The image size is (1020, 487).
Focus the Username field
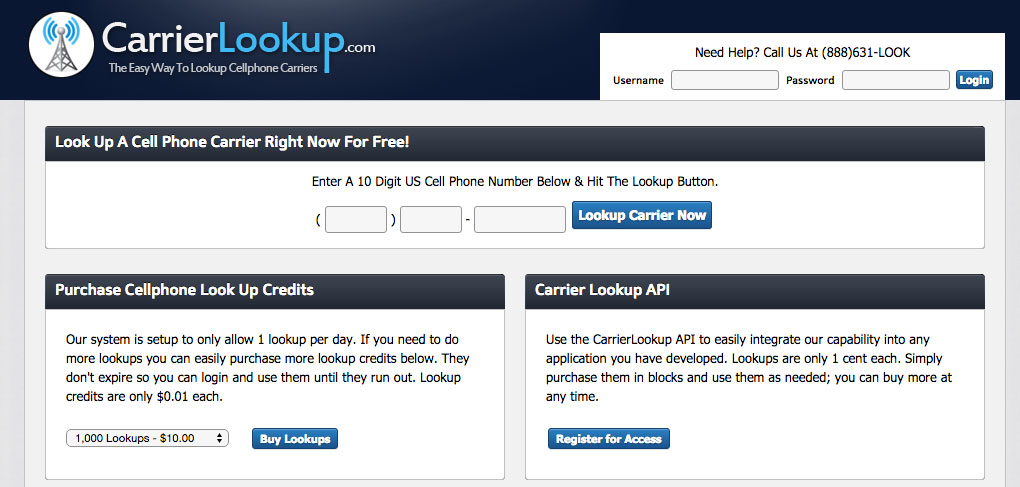[x=725, y=81]
